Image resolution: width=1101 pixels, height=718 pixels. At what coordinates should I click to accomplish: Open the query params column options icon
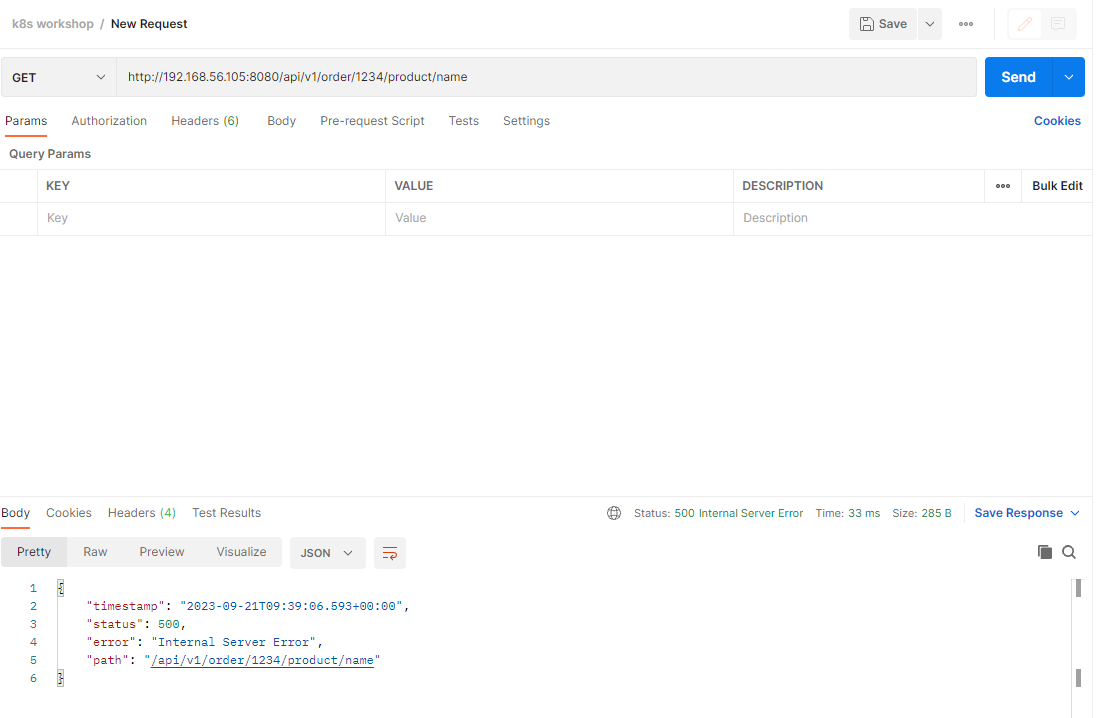click(x=1002, y=186)
